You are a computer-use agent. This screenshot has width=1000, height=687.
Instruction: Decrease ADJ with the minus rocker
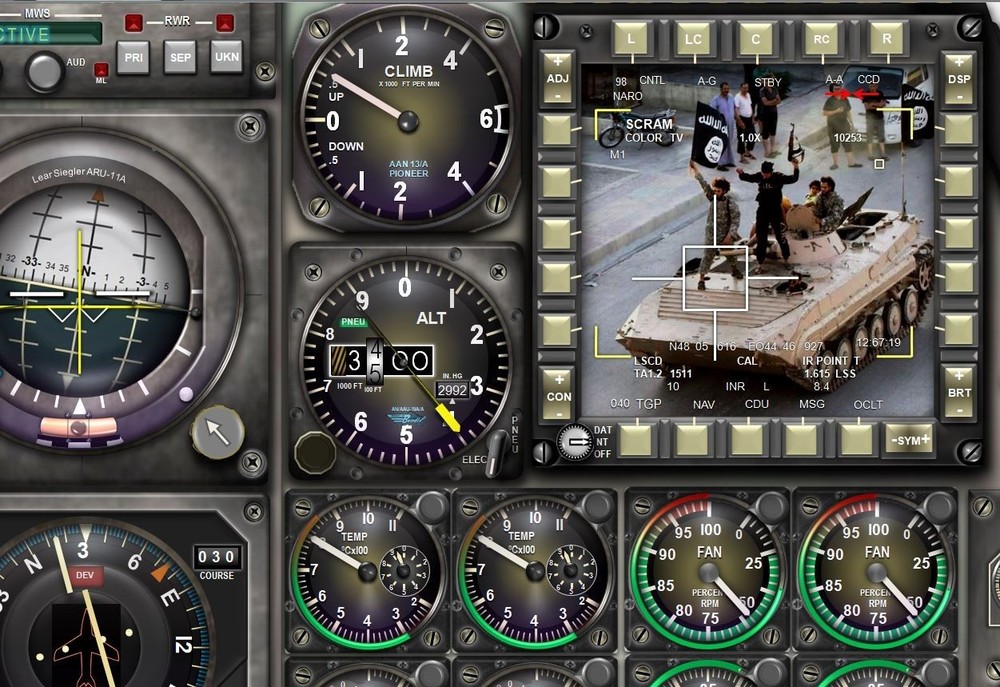(x=557, y=96)
